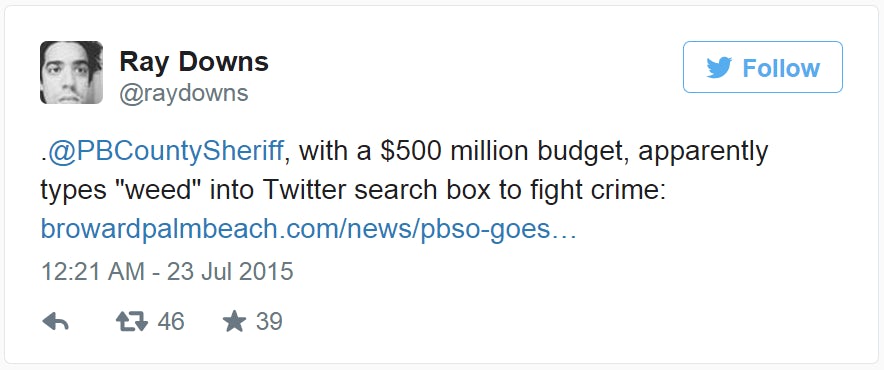Click the Ray Downs display name
The height and width of the screenshot is (370, 884).
tap(194, 61)
